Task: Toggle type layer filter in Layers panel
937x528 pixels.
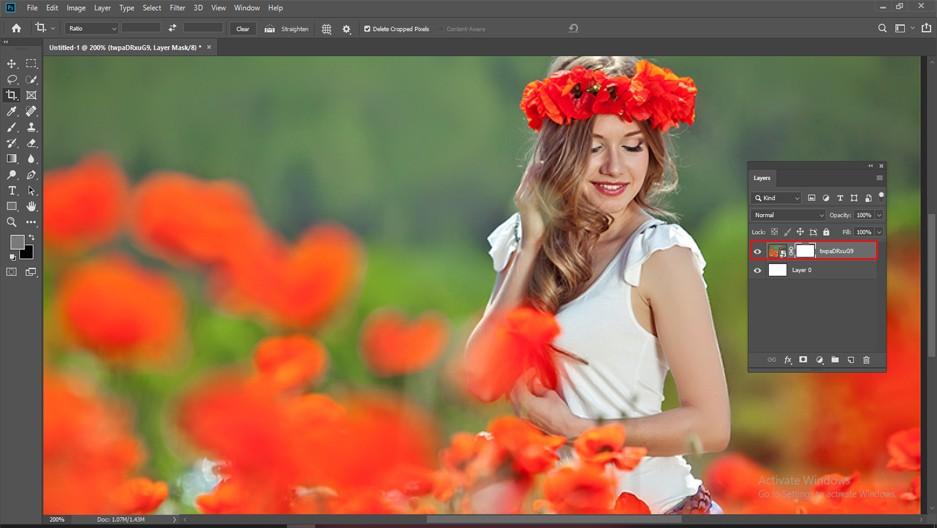Action: (840, 198)
